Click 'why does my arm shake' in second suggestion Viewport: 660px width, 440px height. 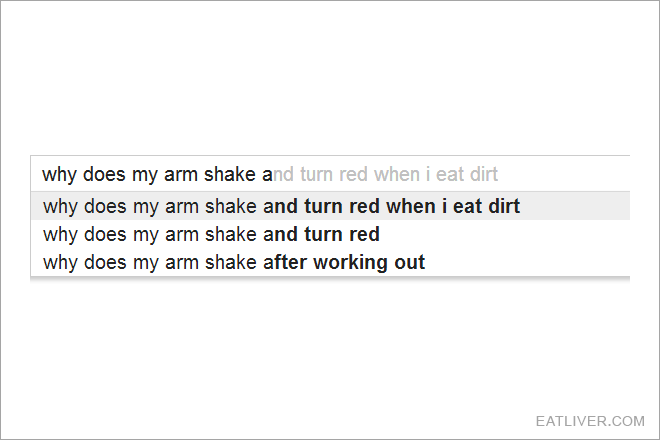coord(150,234)
